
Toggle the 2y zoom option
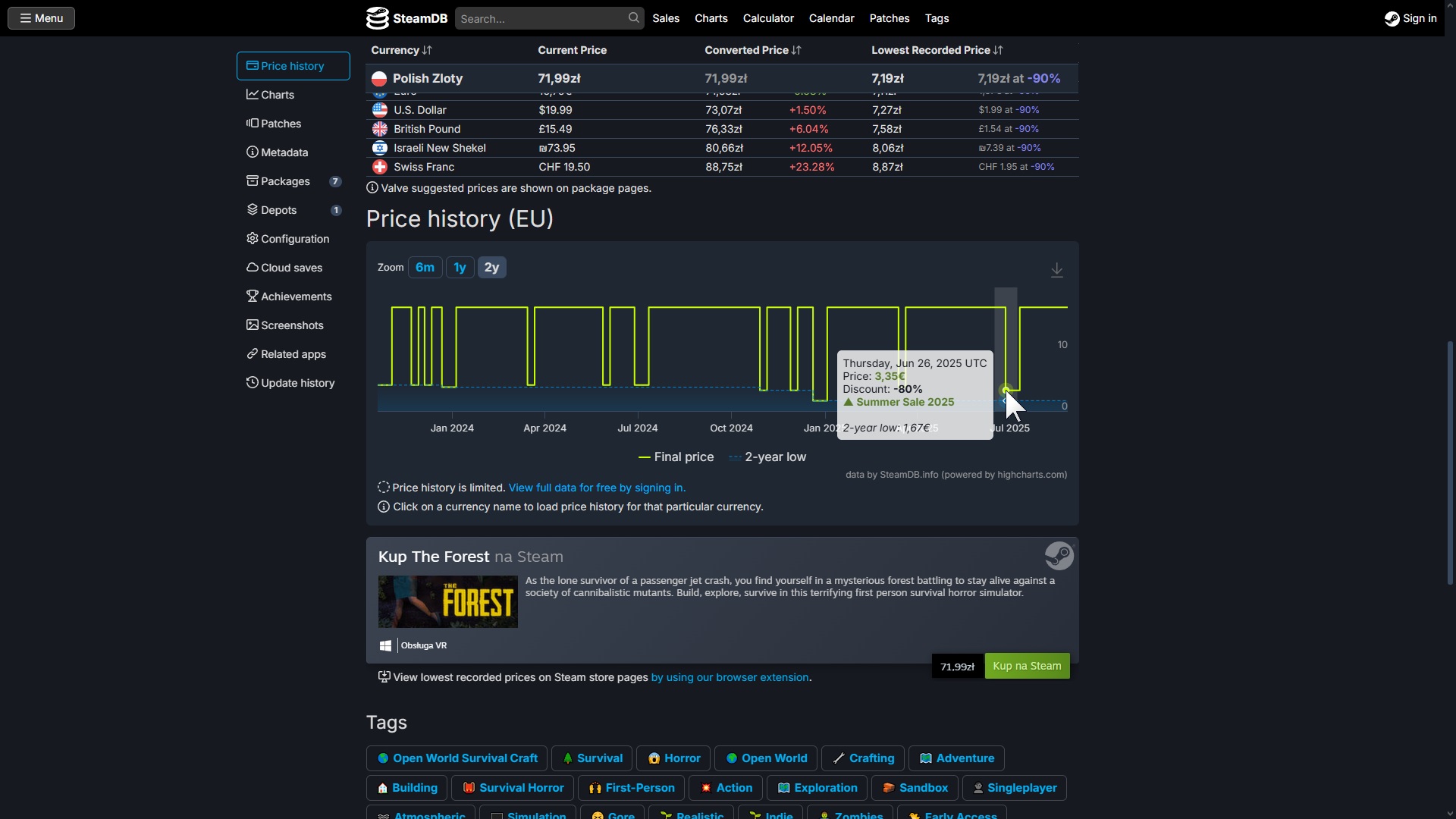point(491,268)
